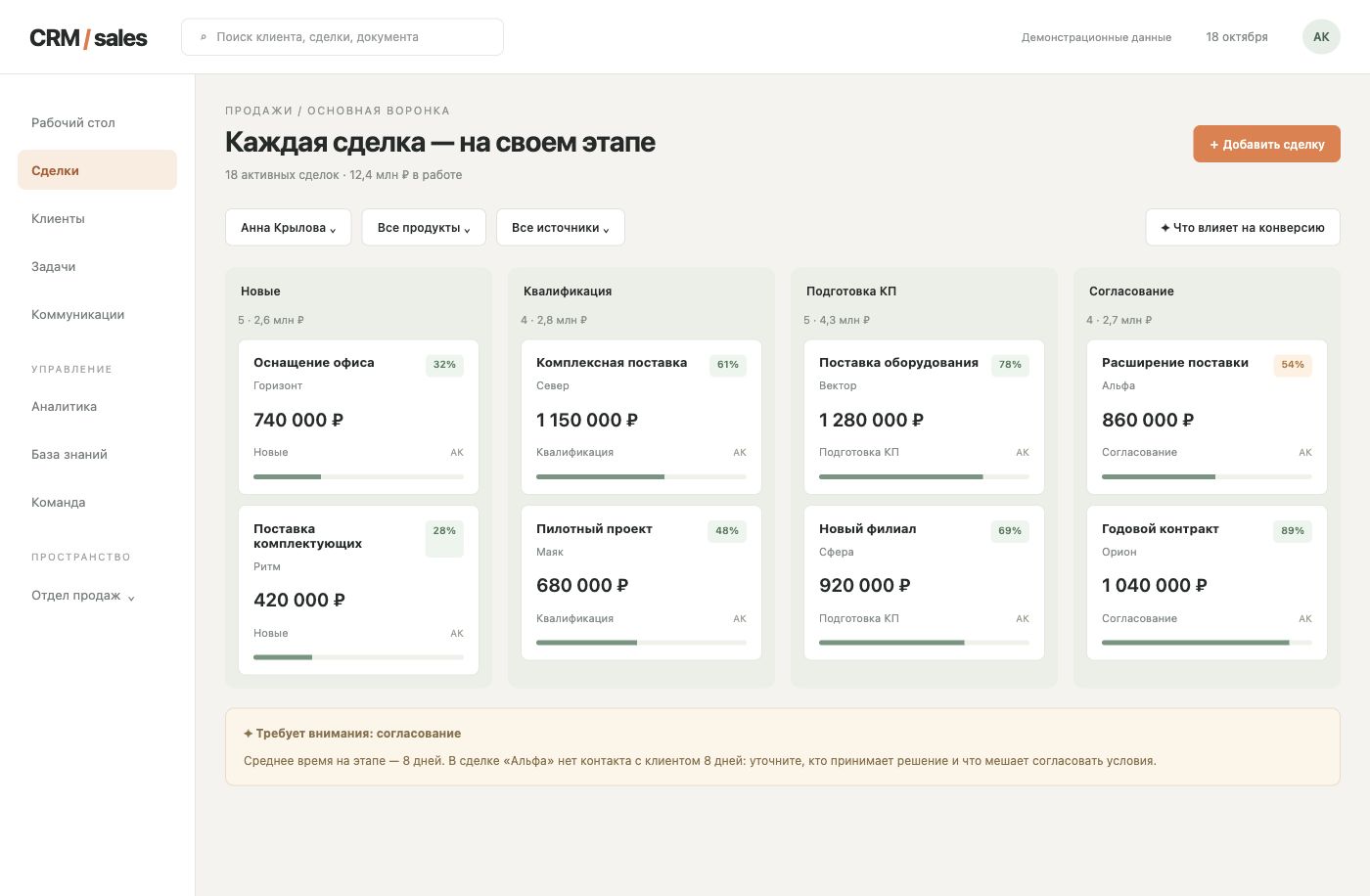Open the Анна Крылова manager filter
The image size is (1370, 896).
pyautogui.click(x=288, y=228)
